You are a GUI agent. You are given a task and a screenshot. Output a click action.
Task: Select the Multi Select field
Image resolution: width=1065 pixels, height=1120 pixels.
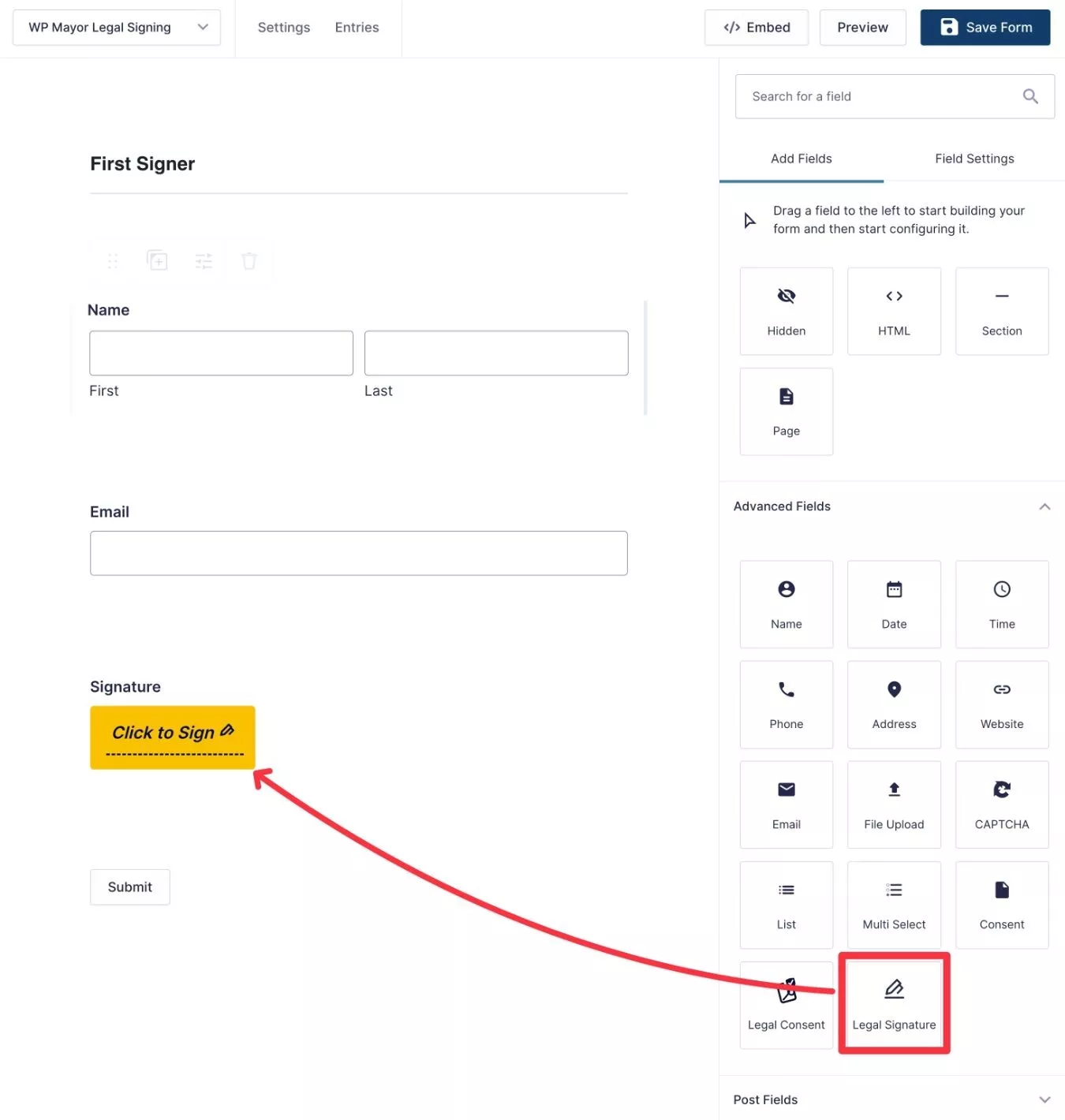894,905
